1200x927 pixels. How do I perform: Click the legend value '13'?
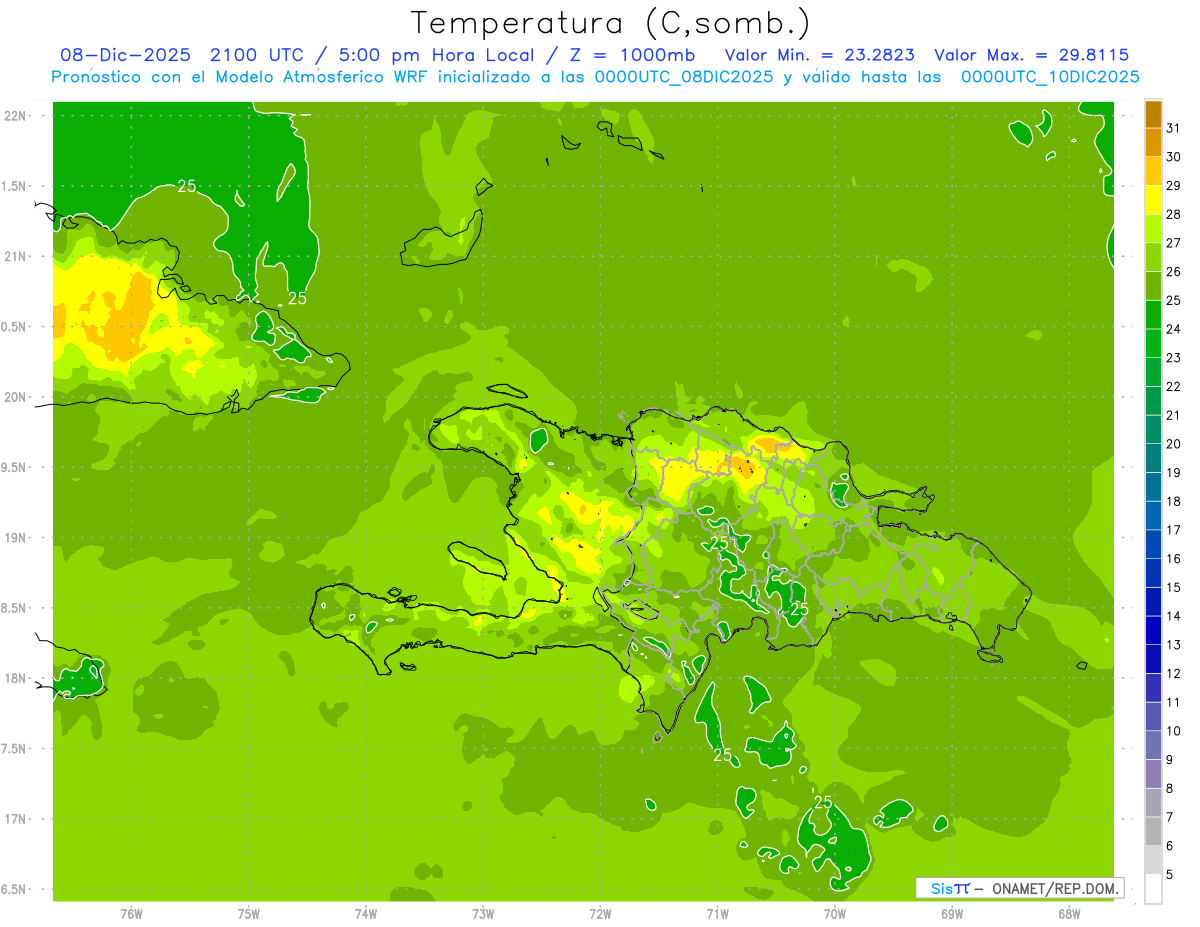1174,645
